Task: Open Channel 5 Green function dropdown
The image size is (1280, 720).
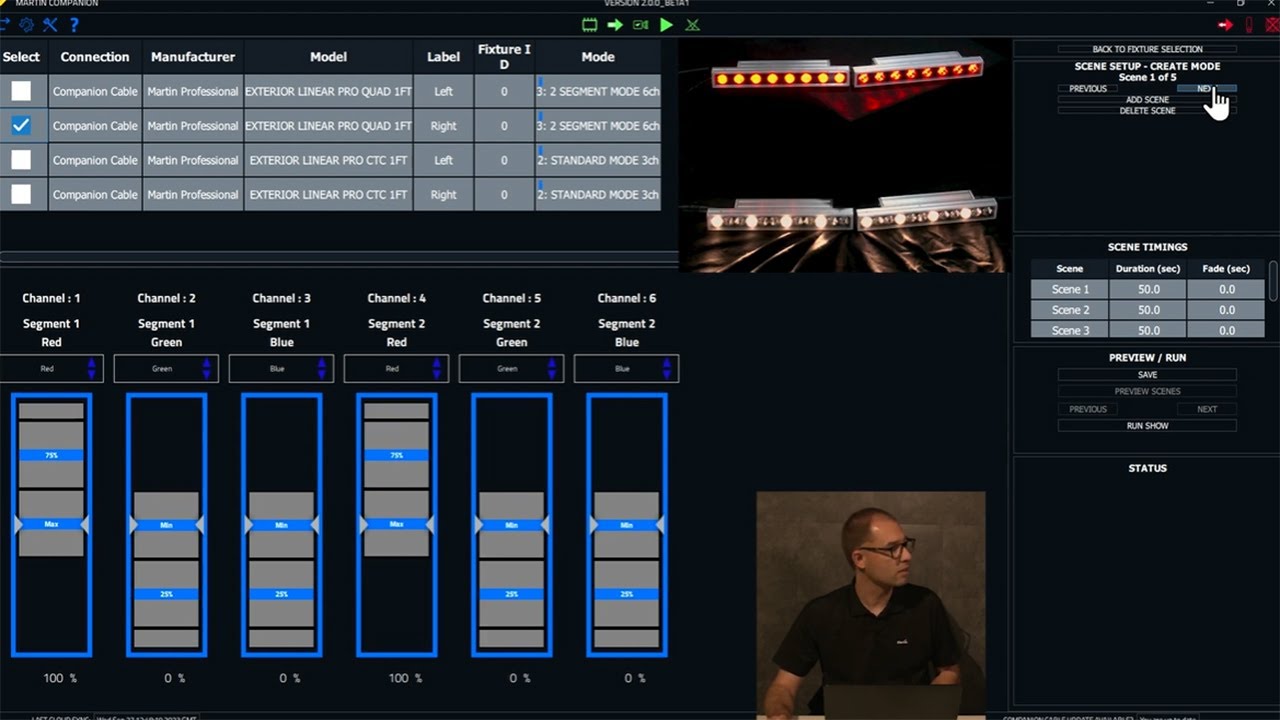Action: pyautogui.click(x=511, y=369)
